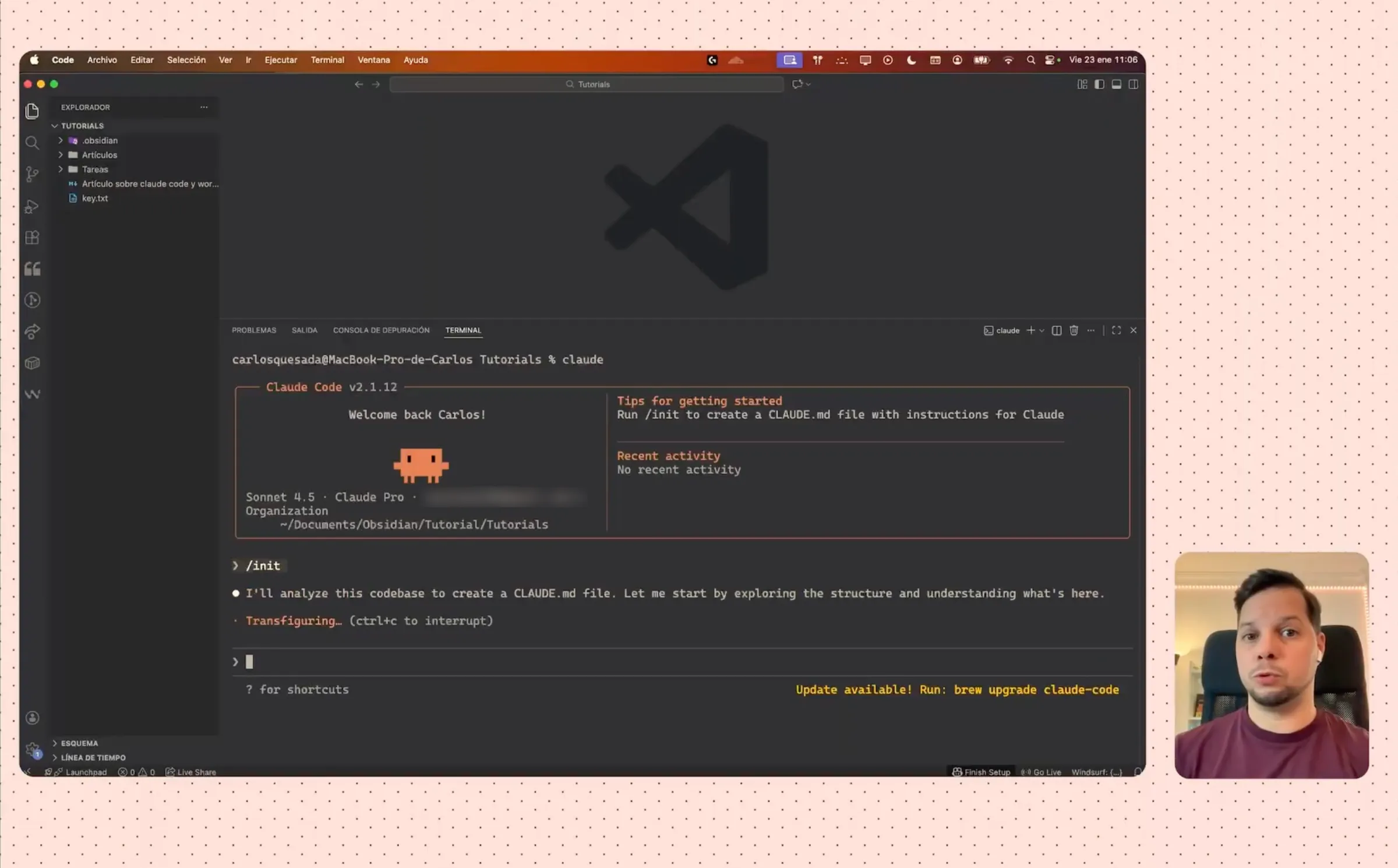Open terminal panel more actions (three dots)
The width and height of the screenshot is (1398, 868).
pos(1091,330)
